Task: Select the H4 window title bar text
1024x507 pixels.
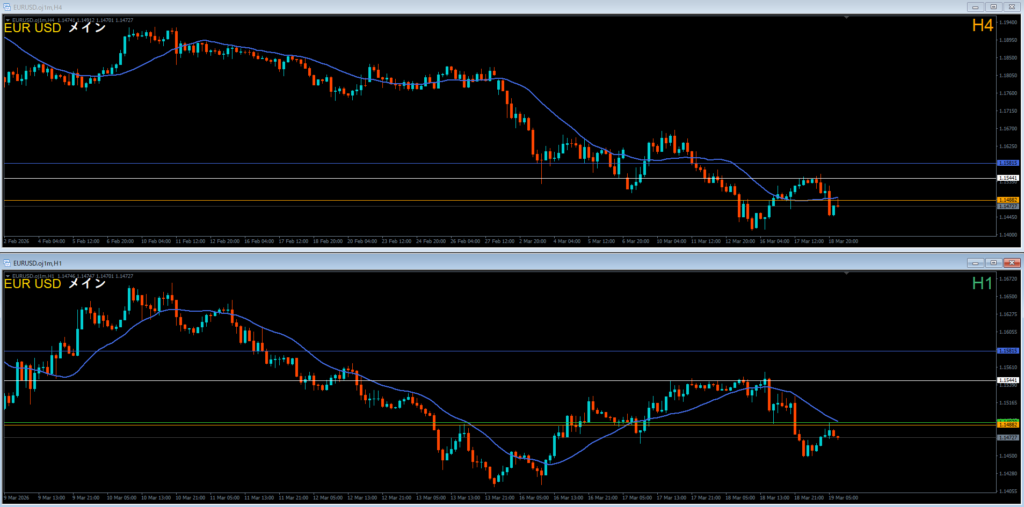Action: coord(36,6)
